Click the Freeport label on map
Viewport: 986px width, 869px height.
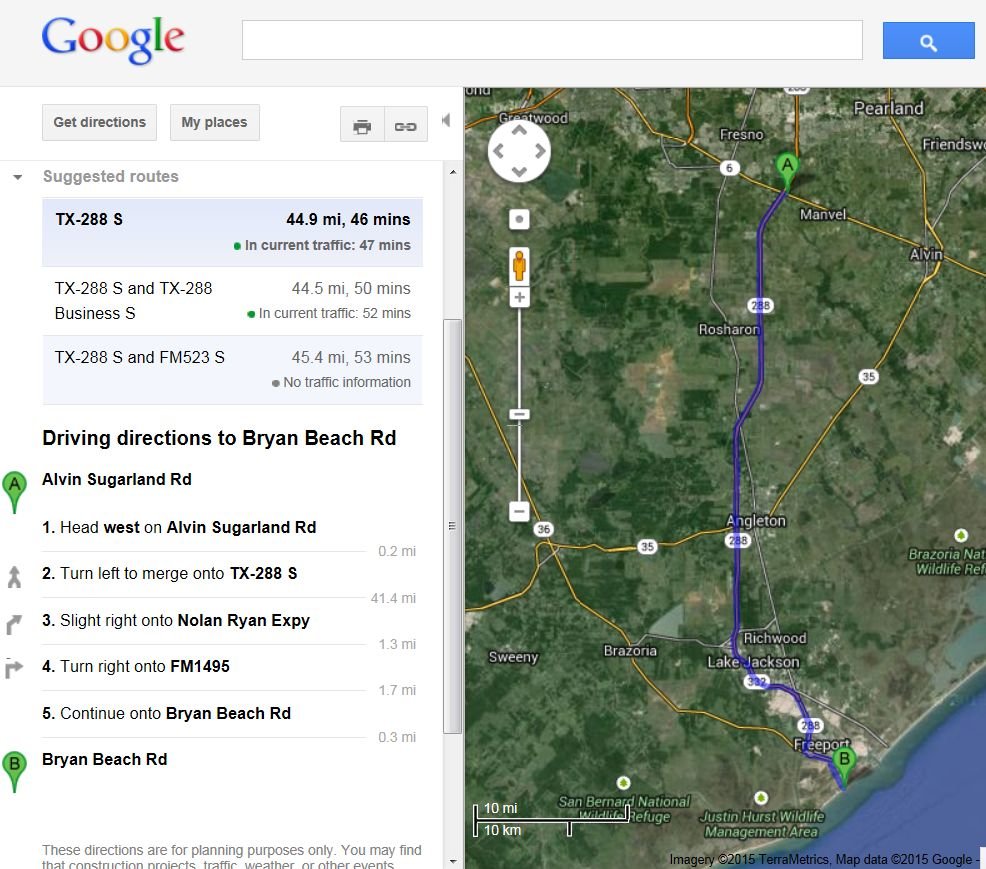point(821,745)
